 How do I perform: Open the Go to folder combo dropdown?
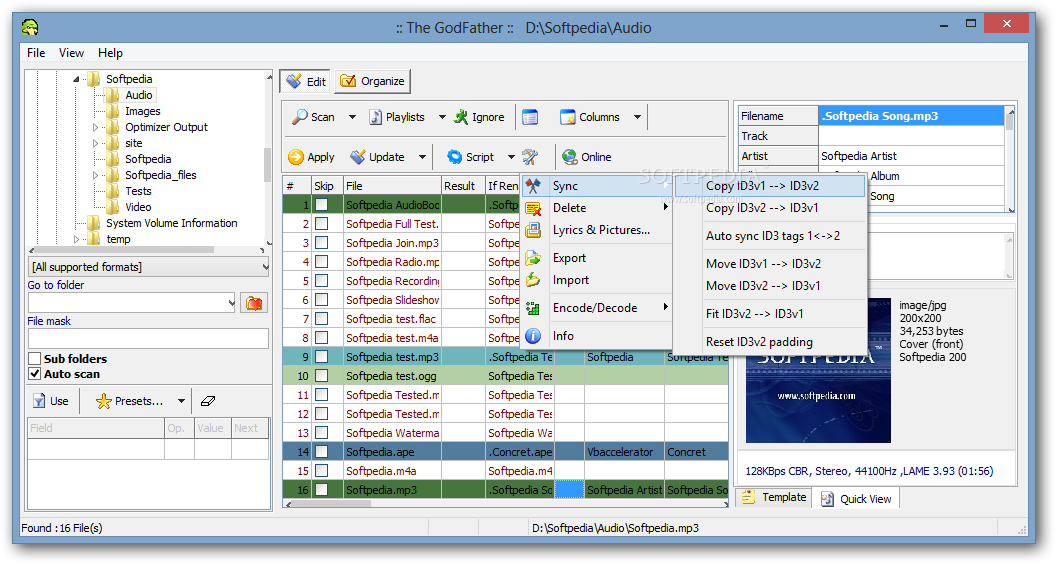[x=231, y=303]
